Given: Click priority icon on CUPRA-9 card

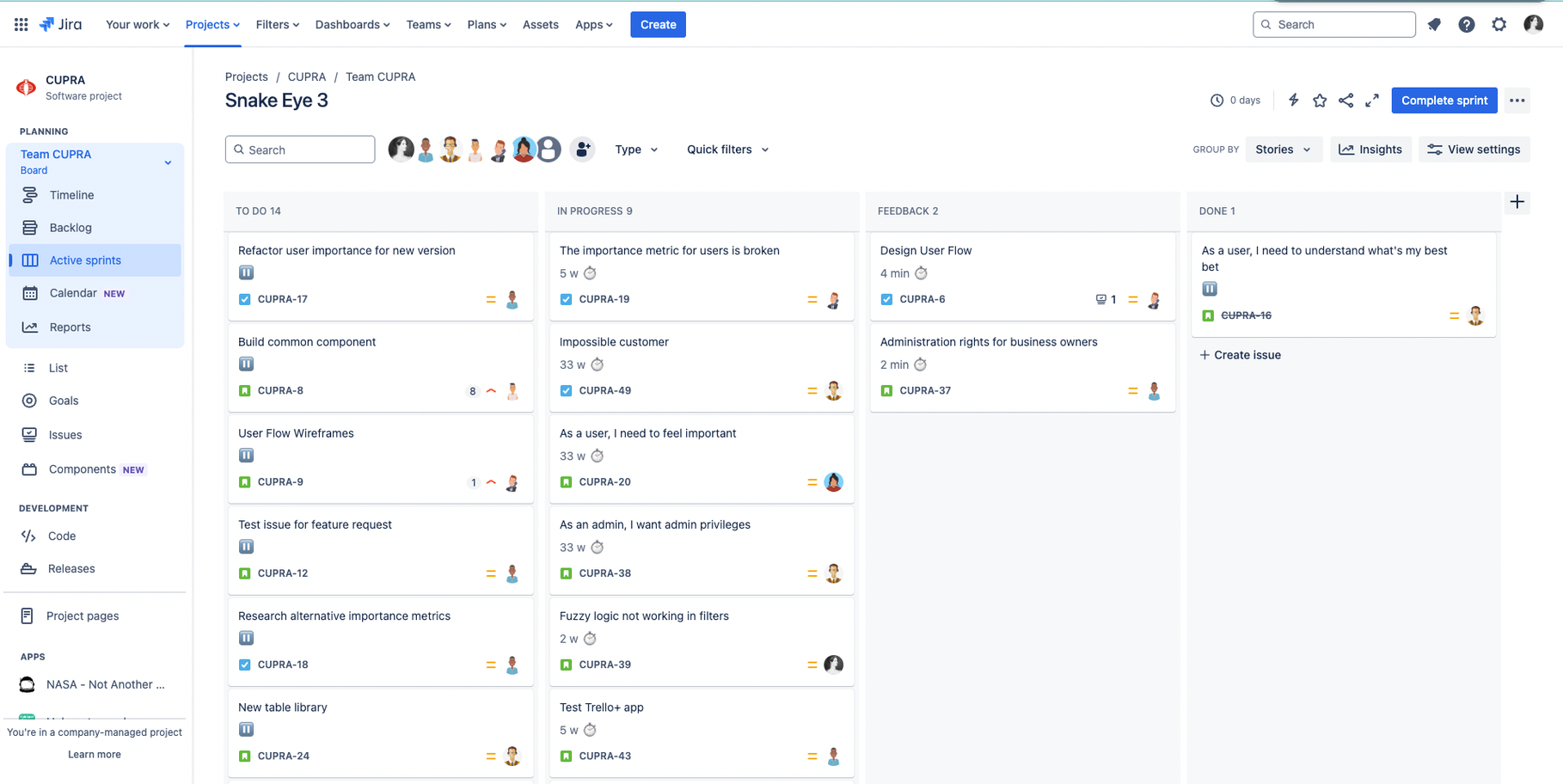Looking at the screenshot, I should [491, 482].
